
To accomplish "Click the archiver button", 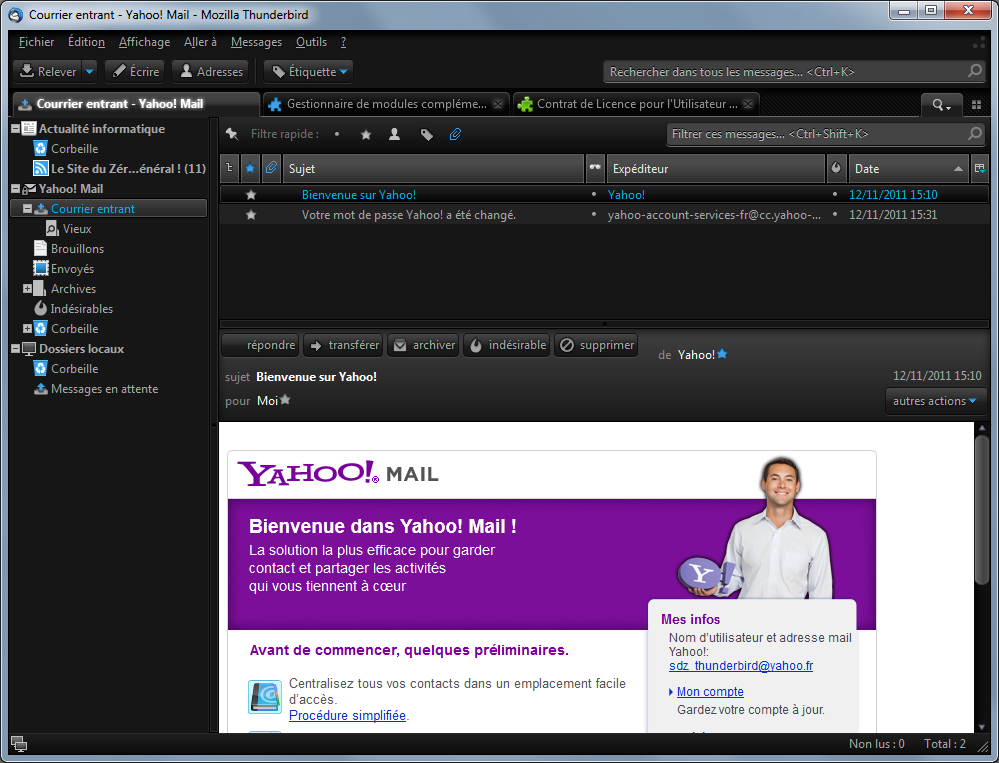I will [424, 345].
